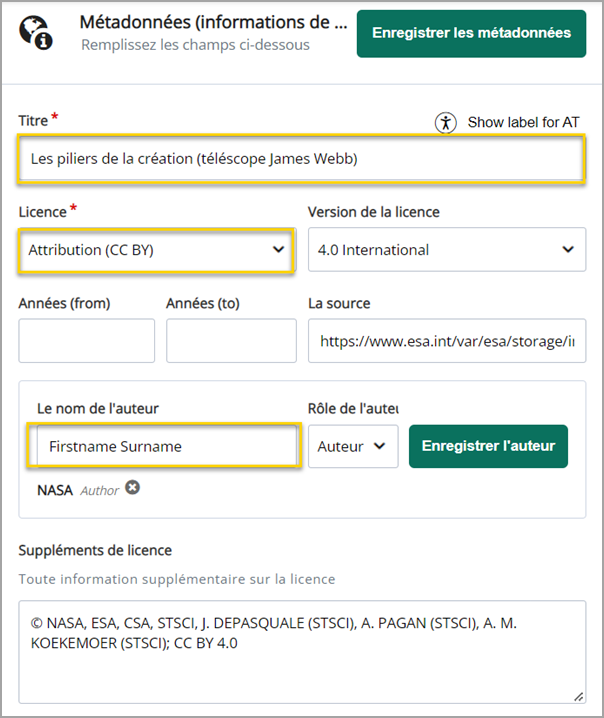This screenshot has width=604, height=718.
Task: Click the author name Firstname Surname field
Action: pos(164,446)
